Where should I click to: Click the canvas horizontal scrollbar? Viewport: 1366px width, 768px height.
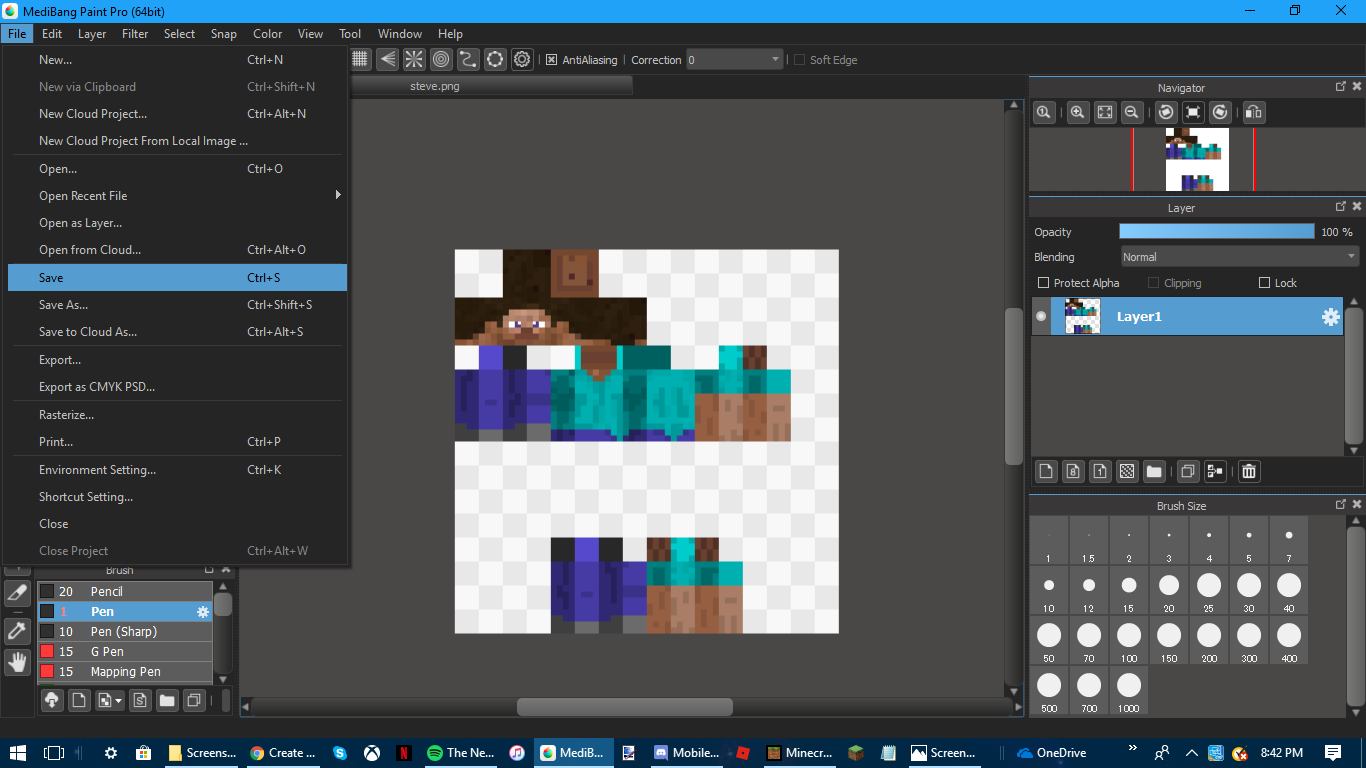click(x=624, y=707)
